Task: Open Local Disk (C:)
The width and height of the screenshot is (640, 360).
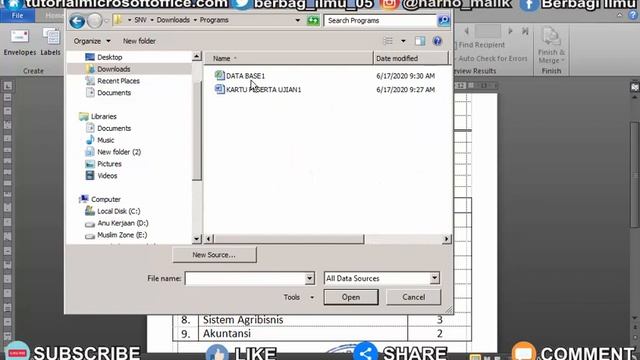Action: (x=112, y=211)
